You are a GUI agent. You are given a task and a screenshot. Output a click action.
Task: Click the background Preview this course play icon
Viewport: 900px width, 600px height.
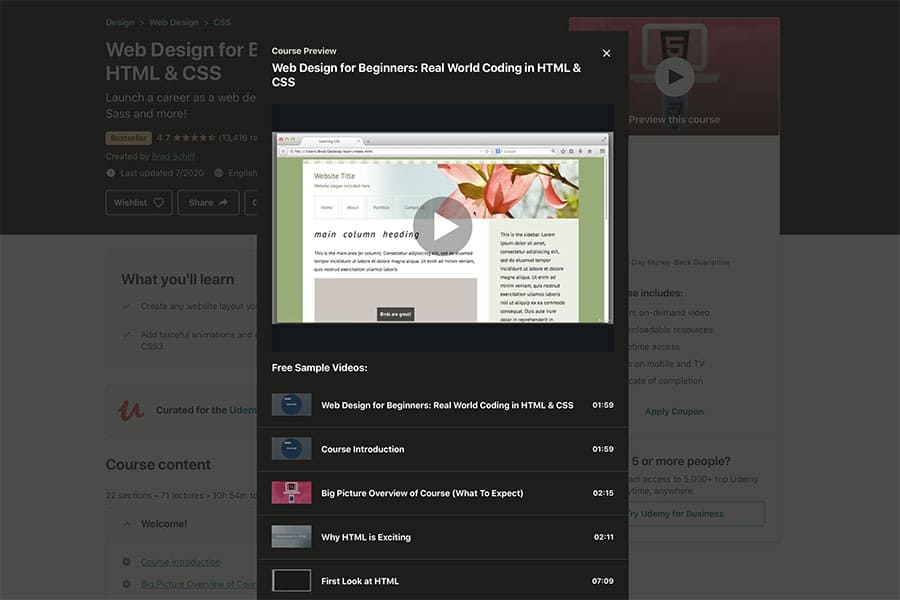pos(674,76)
